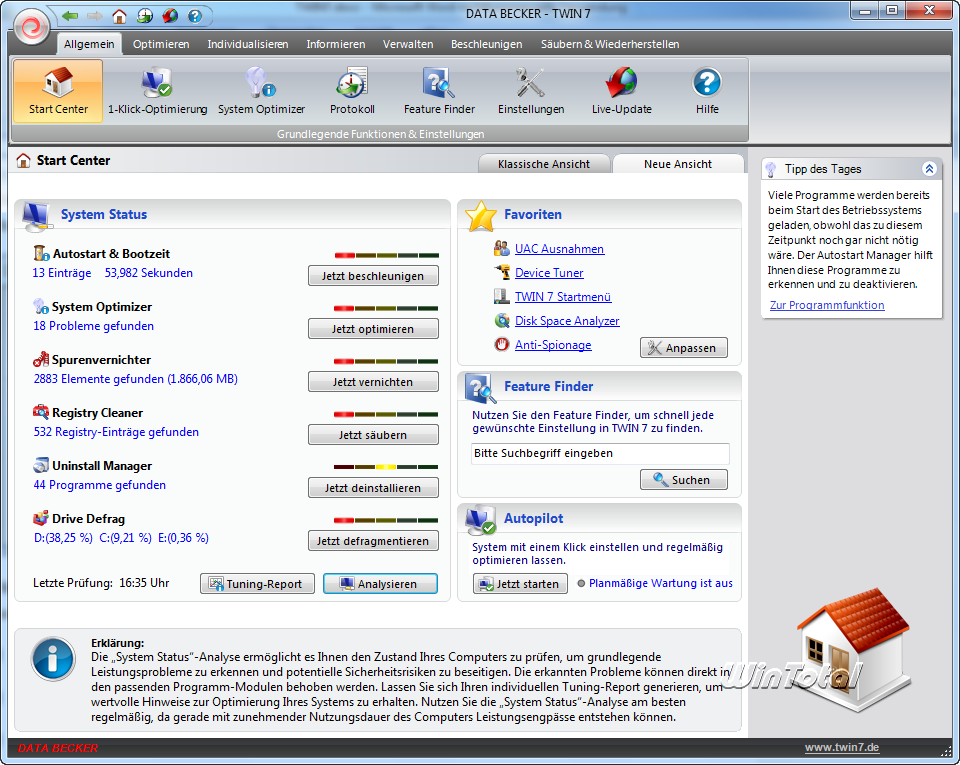Switch to the Allgemein ribbon tab
This screenshot has height=765, width=960.
pyautogui.click(x=89, y=44)
